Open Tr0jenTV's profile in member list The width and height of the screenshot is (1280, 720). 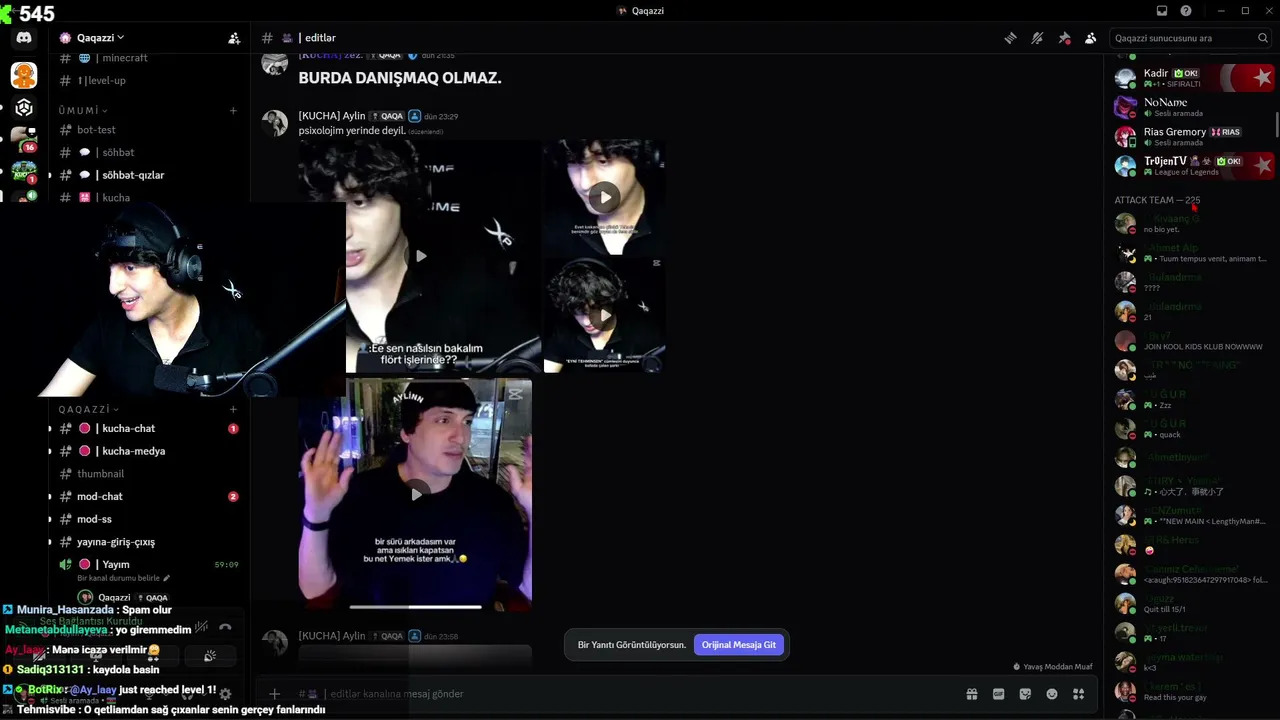(x=1193, y=165)
